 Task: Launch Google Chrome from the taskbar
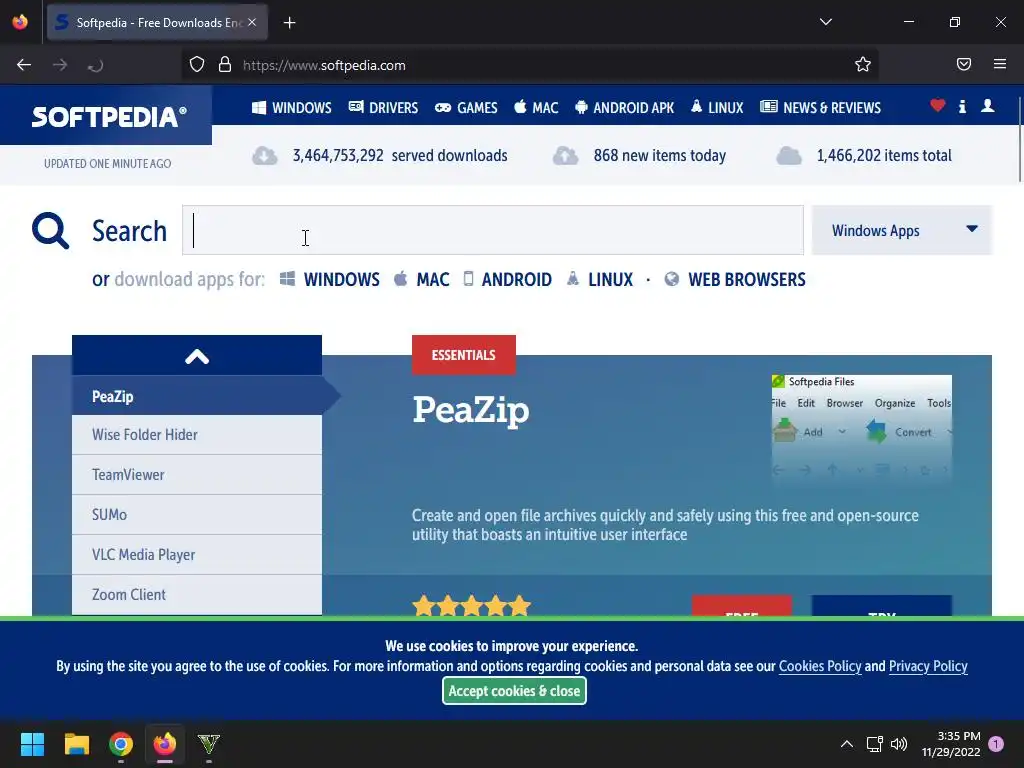[121, 744]
